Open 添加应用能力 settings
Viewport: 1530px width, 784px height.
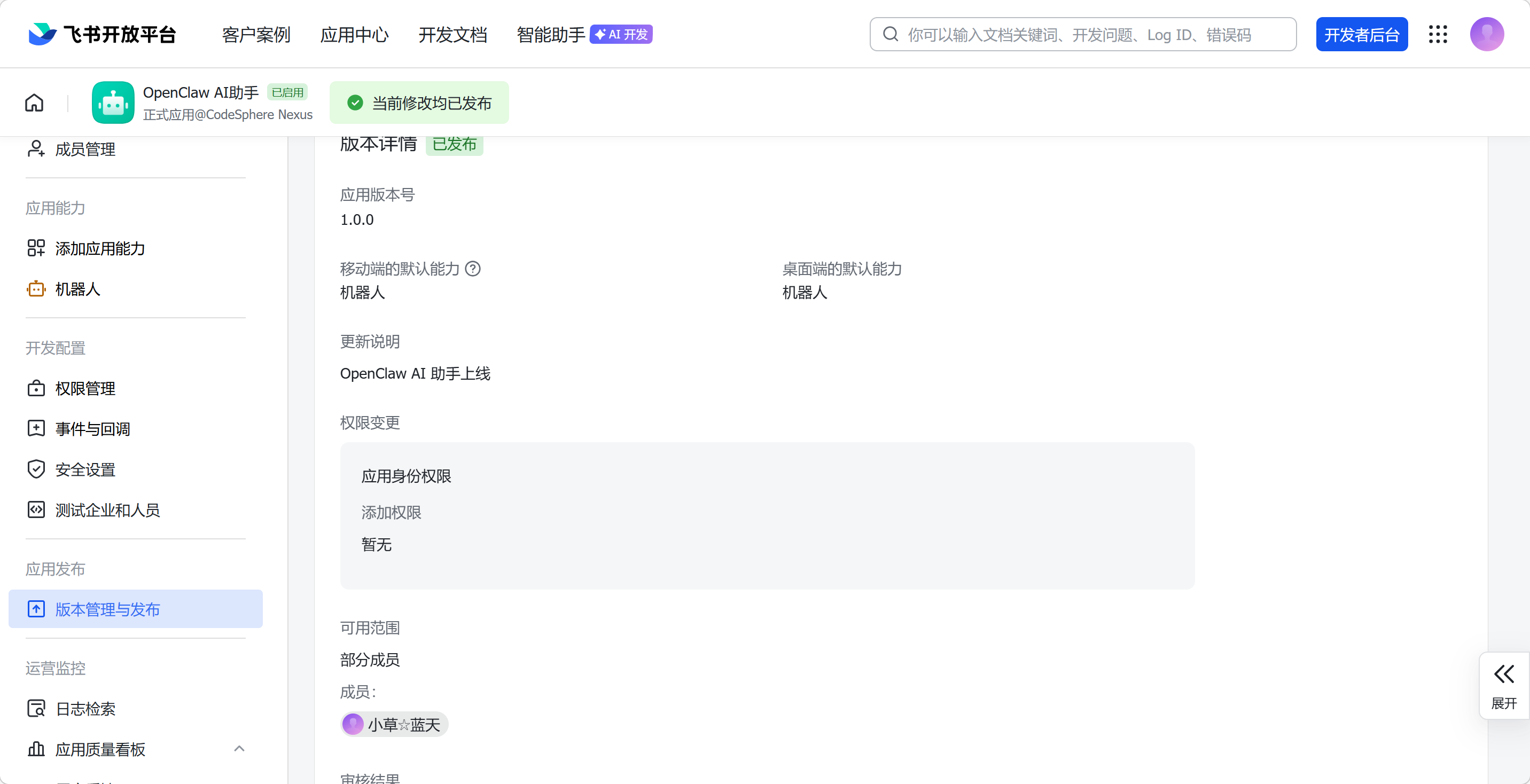[100, 249]
